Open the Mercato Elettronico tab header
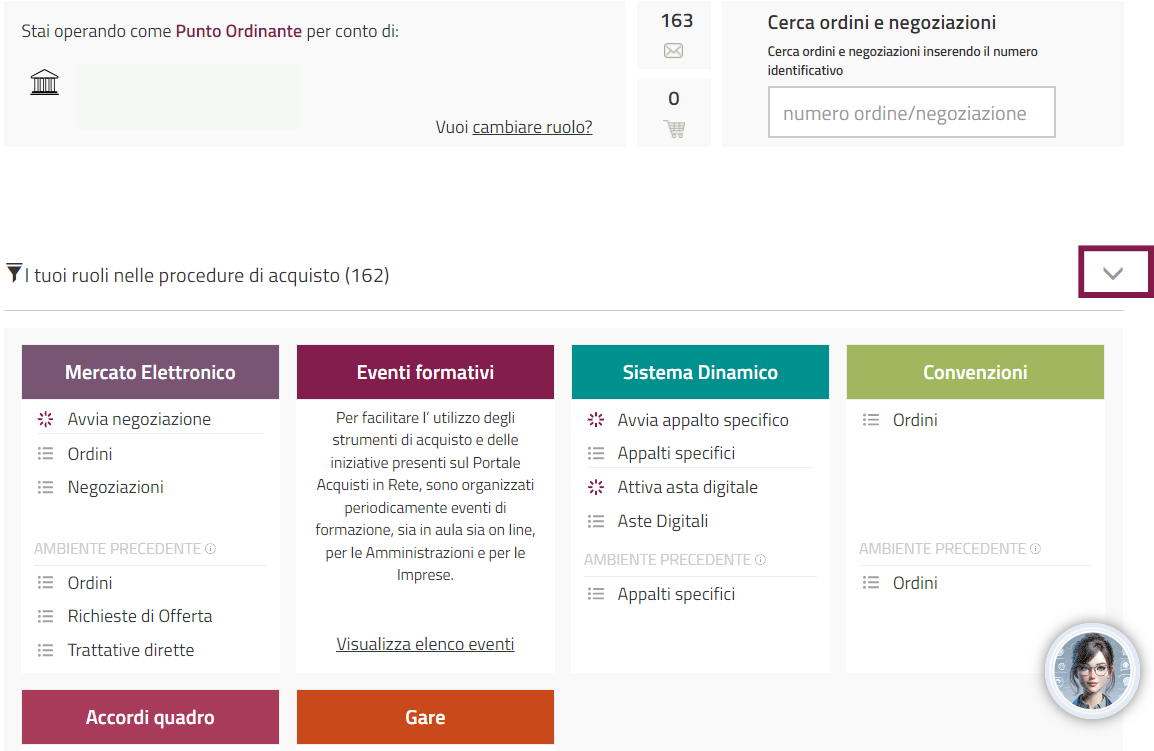 click(150, 372)
